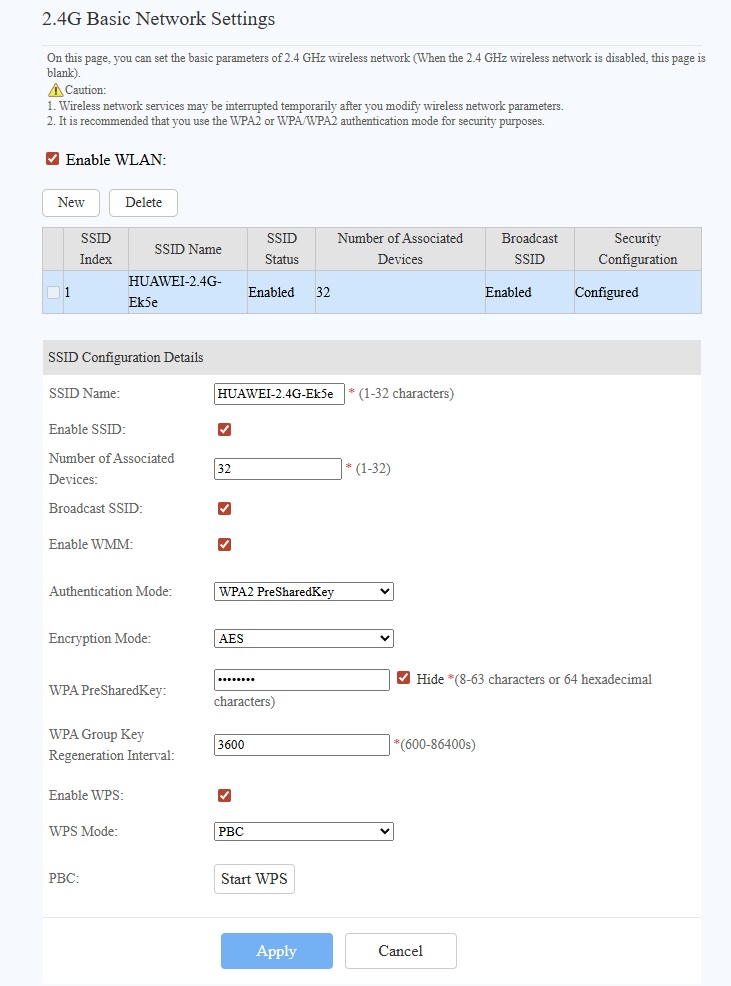Select the SSID index 1 row checkbox
This screenshot has width=731, height=986.
tap(53, 293)
